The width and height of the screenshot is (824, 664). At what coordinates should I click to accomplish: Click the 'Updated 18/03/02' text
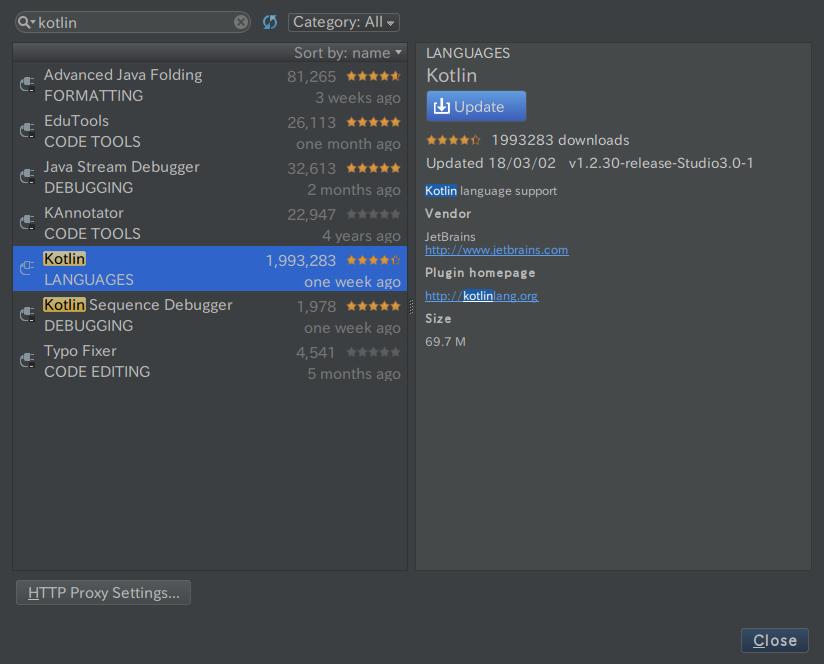click(491, 163)
